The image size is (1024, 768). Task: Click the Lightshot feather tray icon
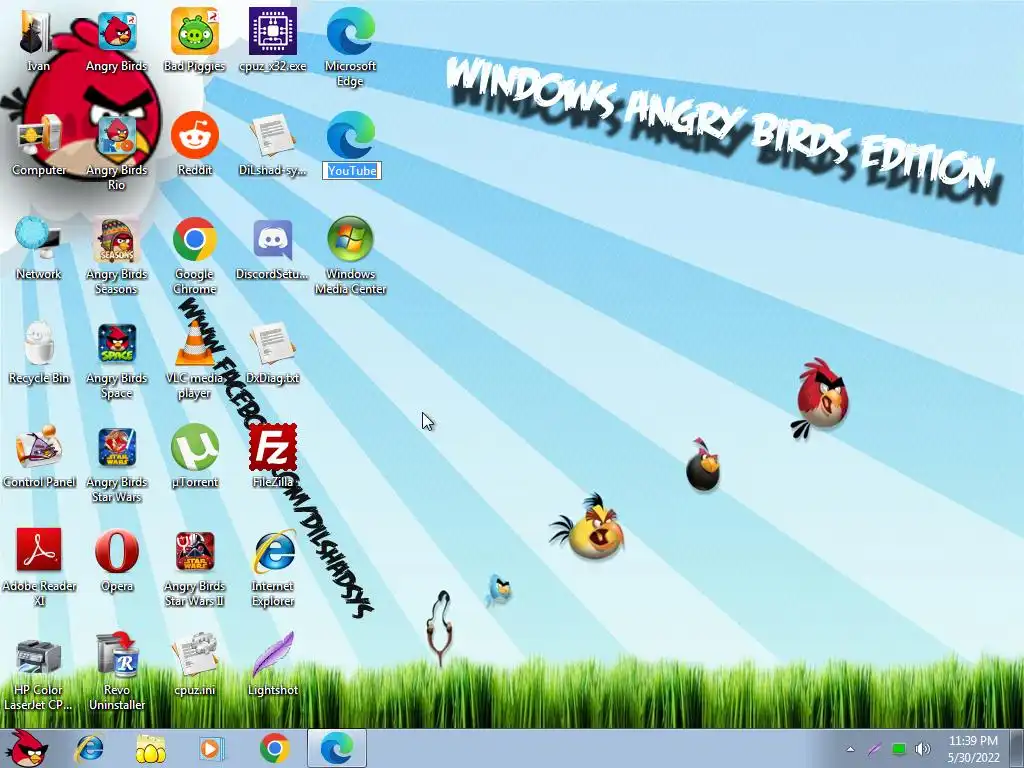point(875,749)
